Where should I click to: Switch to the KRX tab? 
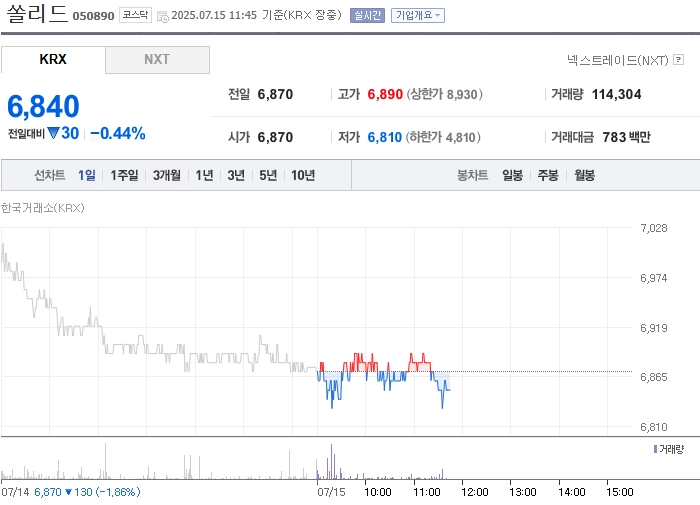tap(53, 59)
